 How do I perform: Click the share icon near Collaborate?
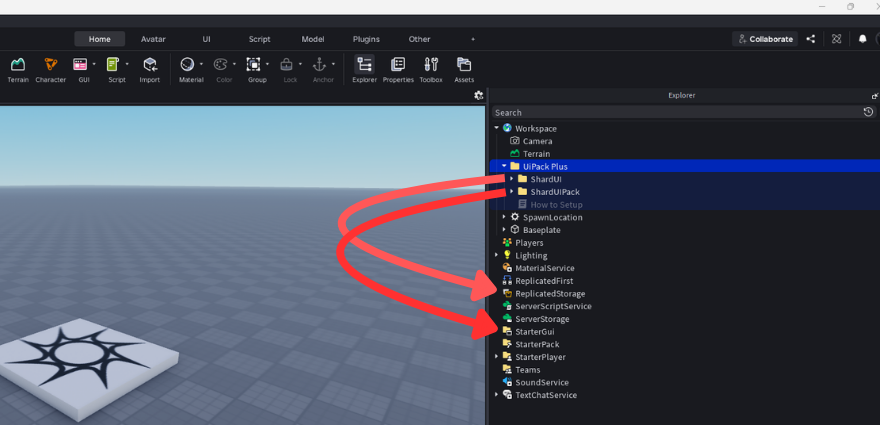810,39
